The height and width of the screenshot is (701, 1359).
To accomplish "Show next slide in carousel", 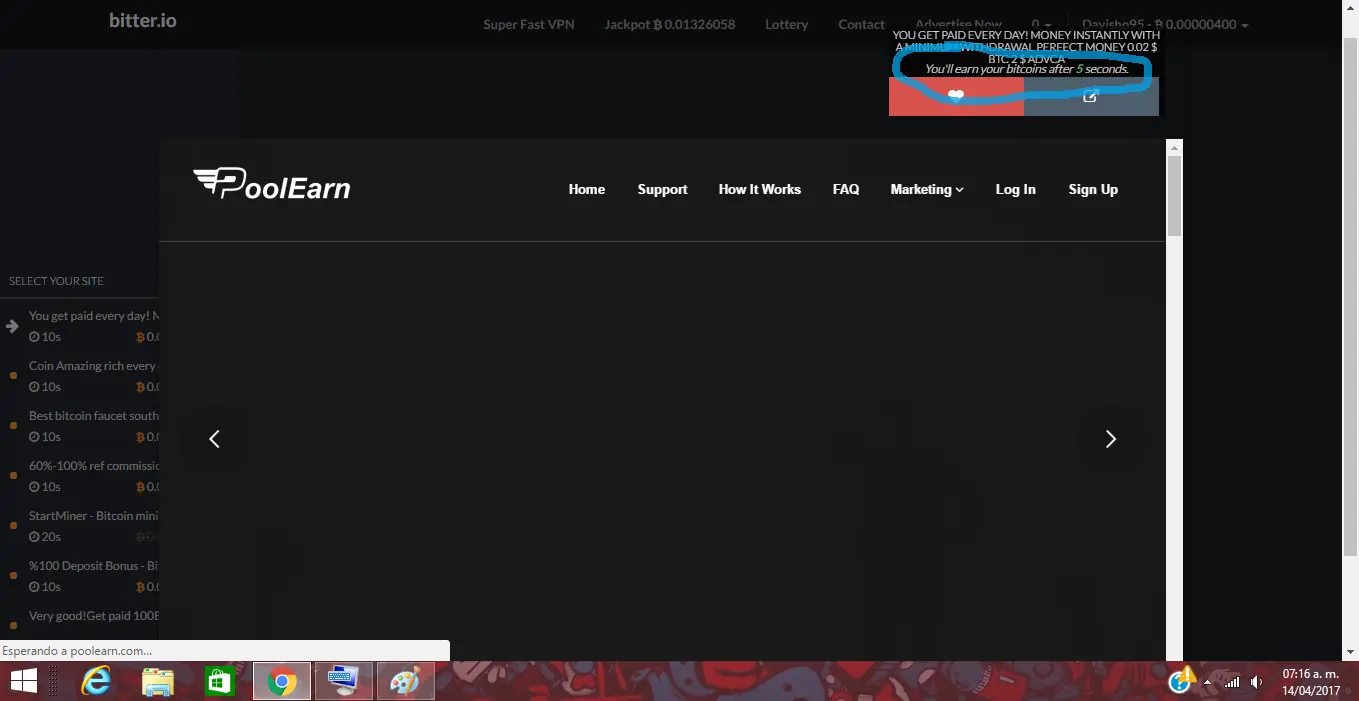I will [x=1110, y=438].
